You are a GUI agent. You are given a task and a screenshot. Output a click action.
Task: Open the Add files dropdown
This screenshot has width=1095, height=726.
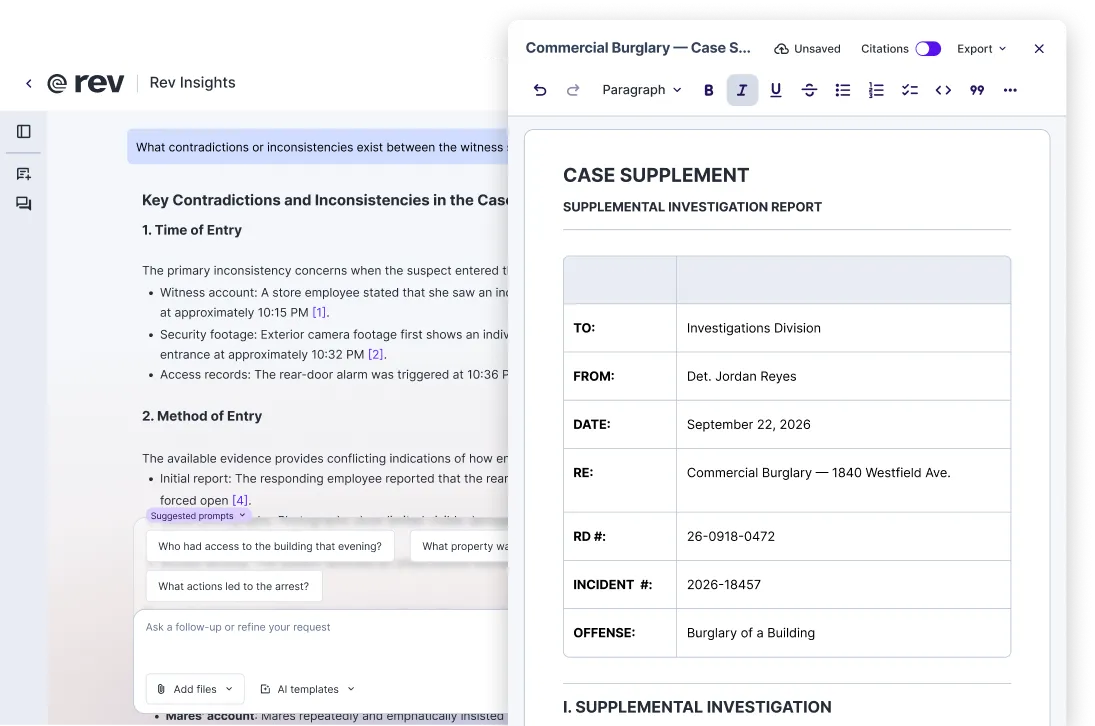[196, 689]
